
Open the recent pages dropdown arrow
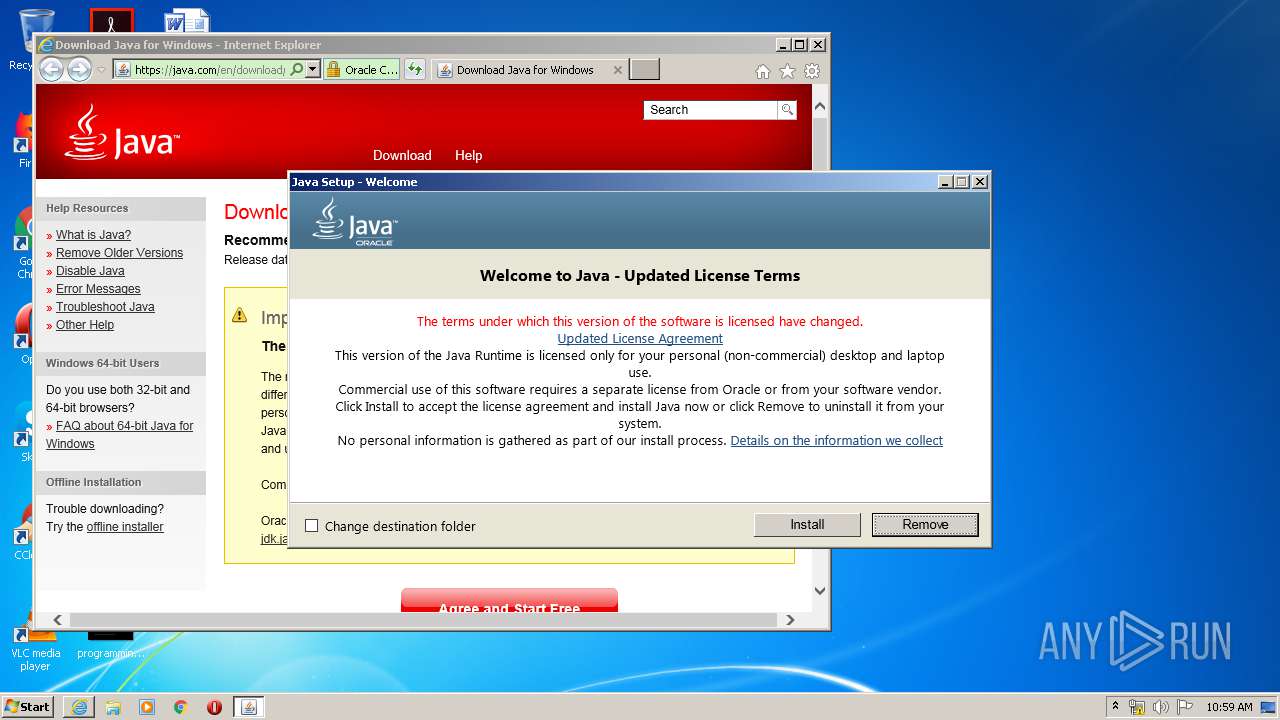click(101, 70)
